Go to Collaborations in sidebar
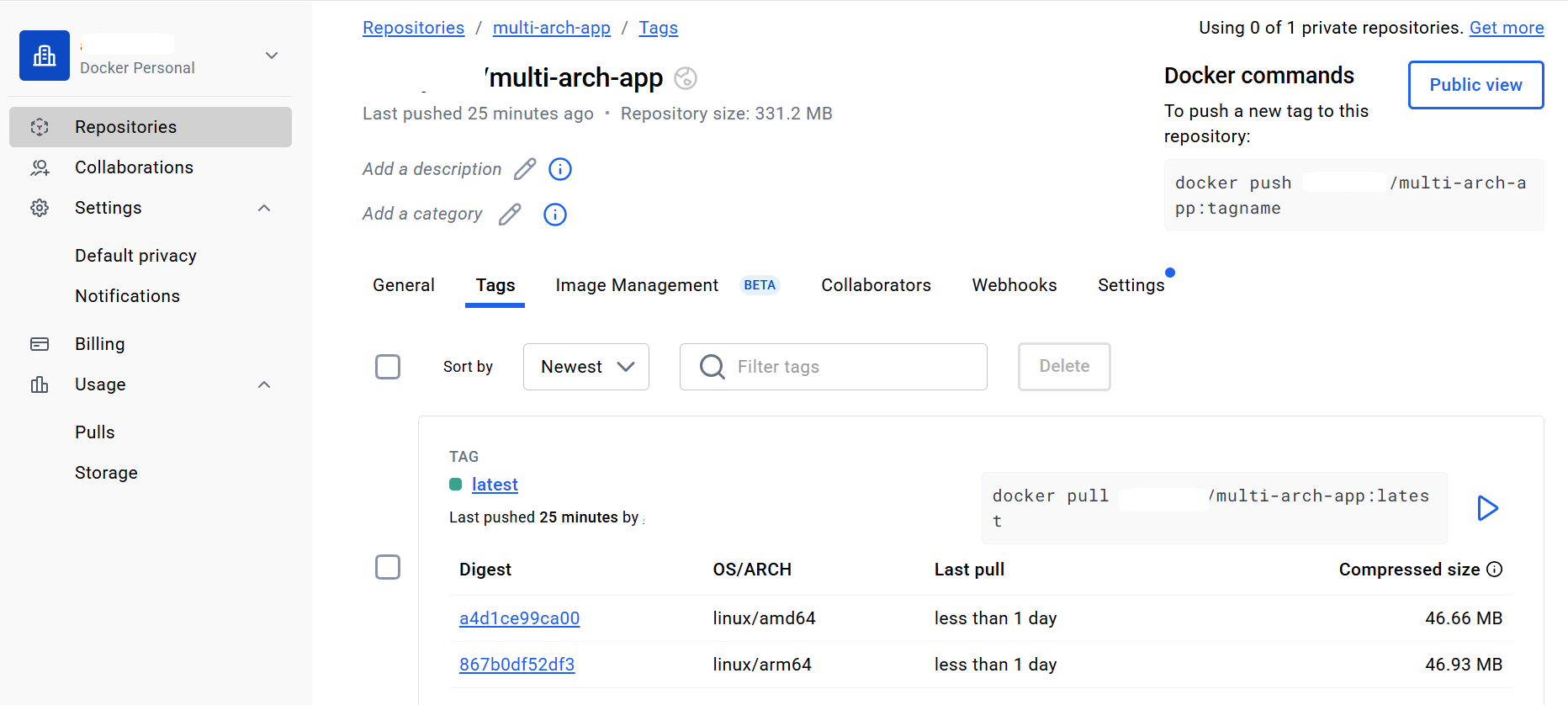 pyautogui.click(x=134, y=167)
